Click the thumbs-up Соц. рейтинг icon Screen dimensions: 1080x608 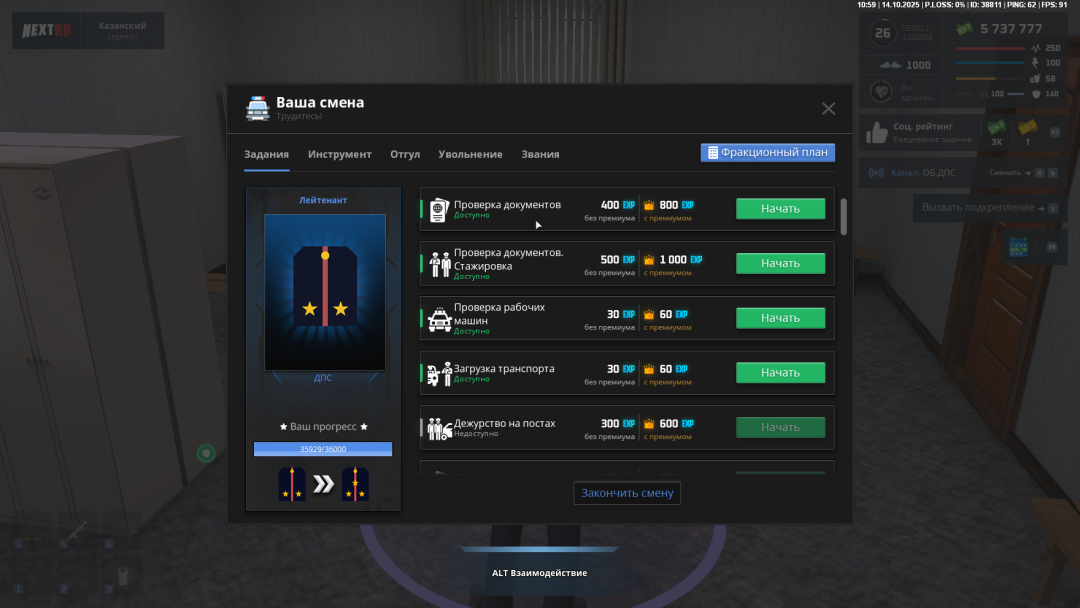(x=877, y=132)
